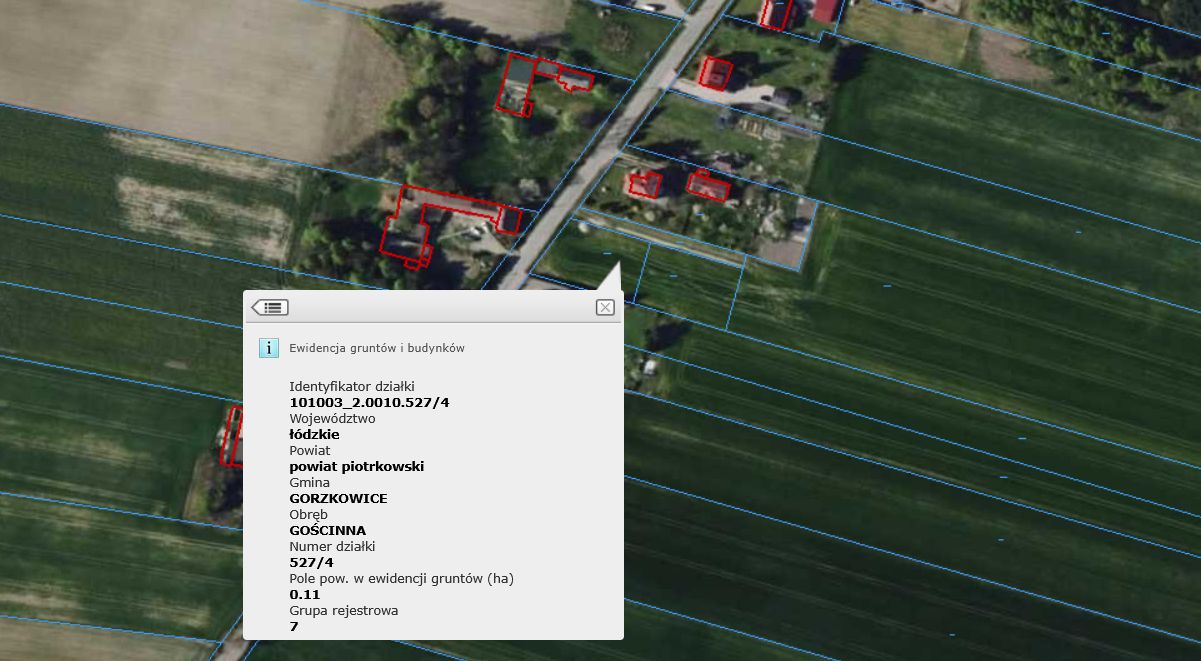
Task: Select the obręb value 'GOŚCINNA'
Action: pyautogui.click(x=327, y=530)
